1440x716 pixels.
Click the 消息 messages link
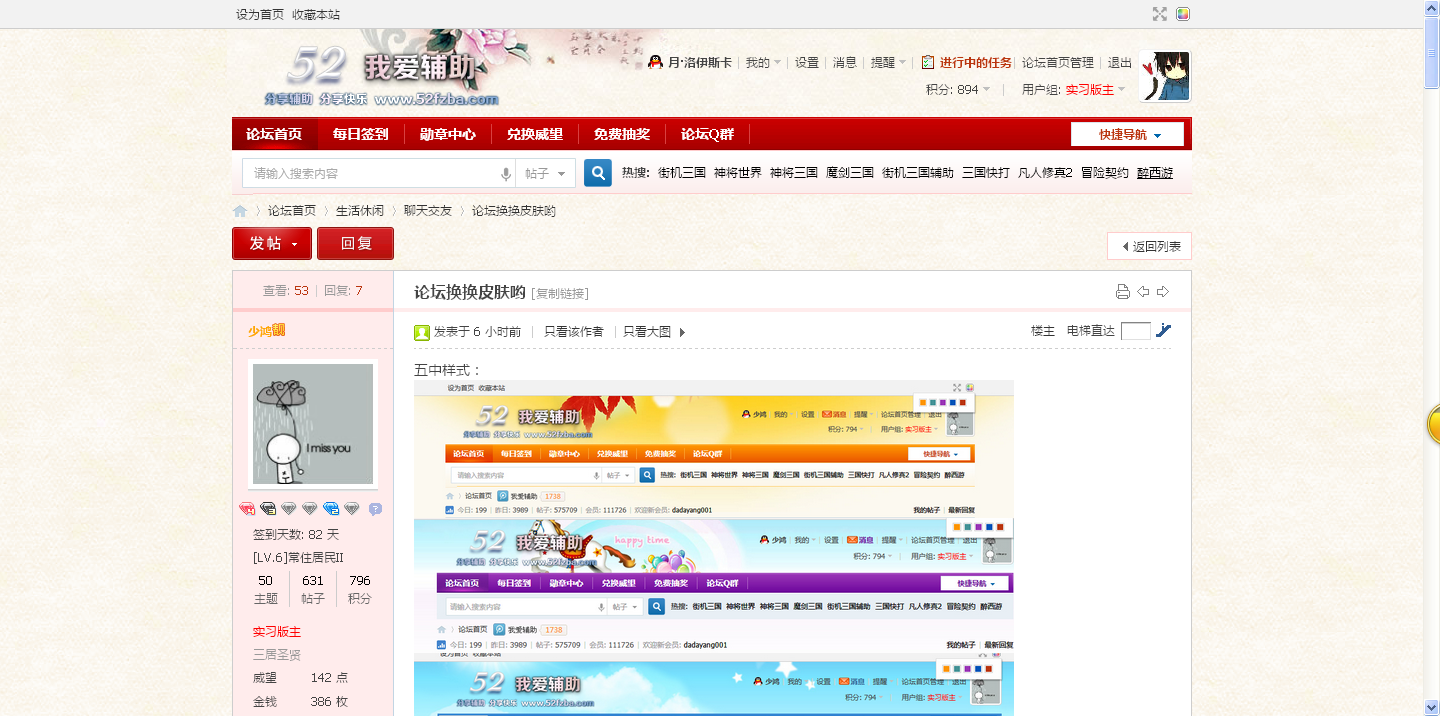pos(845,62)
